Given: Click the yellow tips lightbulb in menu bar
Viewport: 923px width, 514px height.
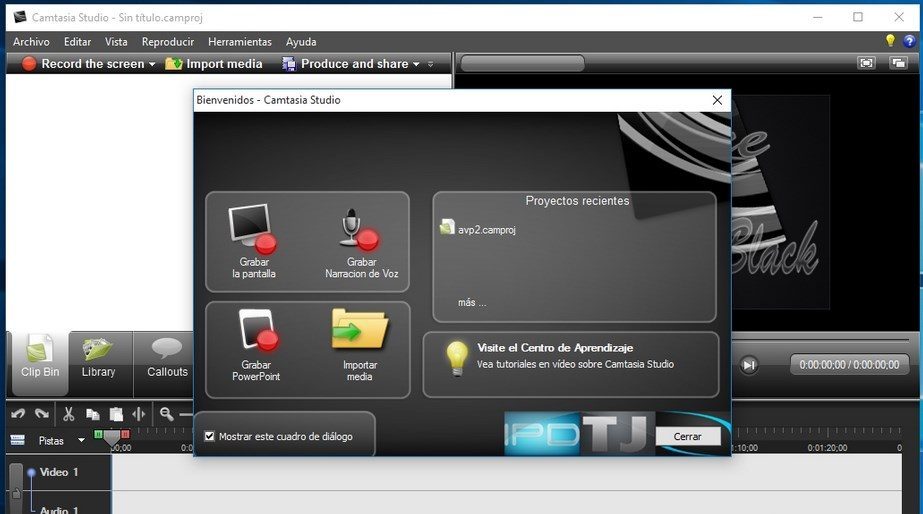Looking at the screenshot, I should point(890,41).
